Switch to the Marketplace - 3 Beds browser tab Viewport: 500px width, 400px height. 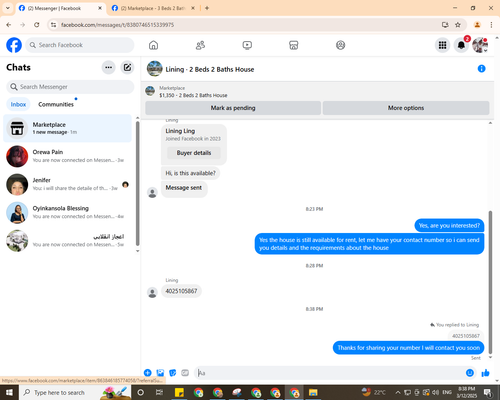153,8
